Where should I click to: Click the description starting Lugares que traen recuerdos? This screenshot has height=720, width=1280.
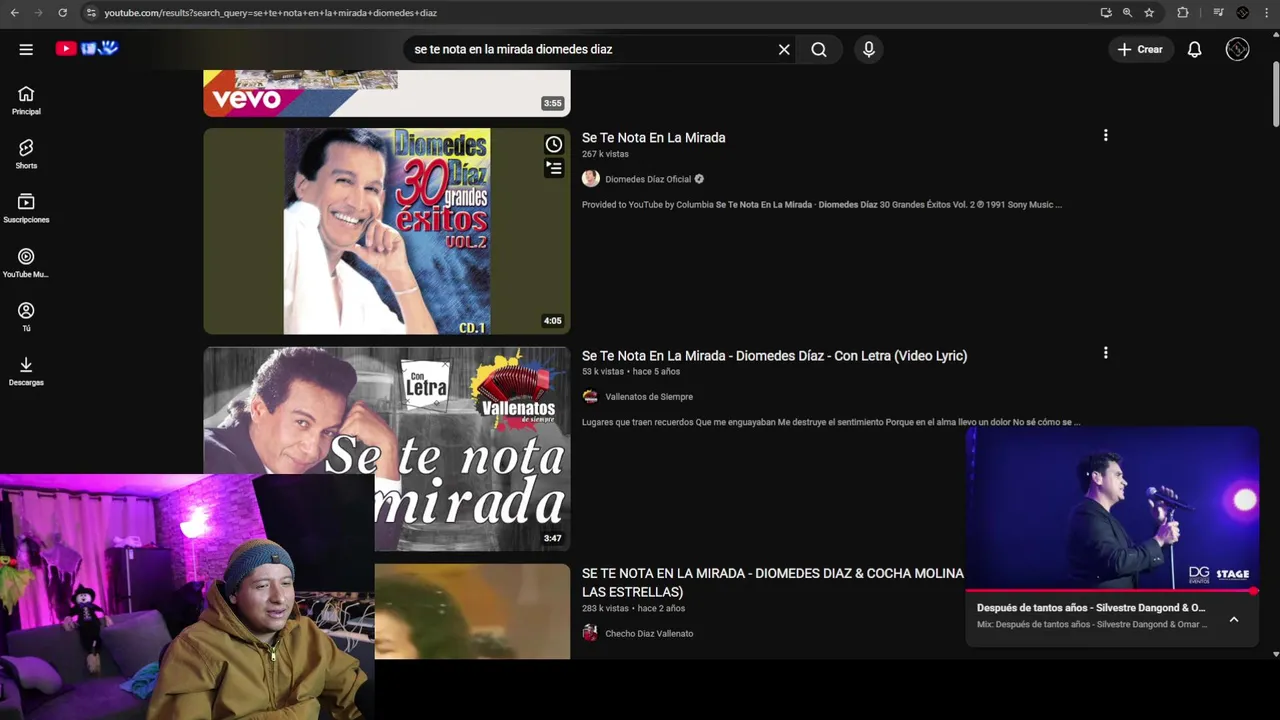[831, 422]
